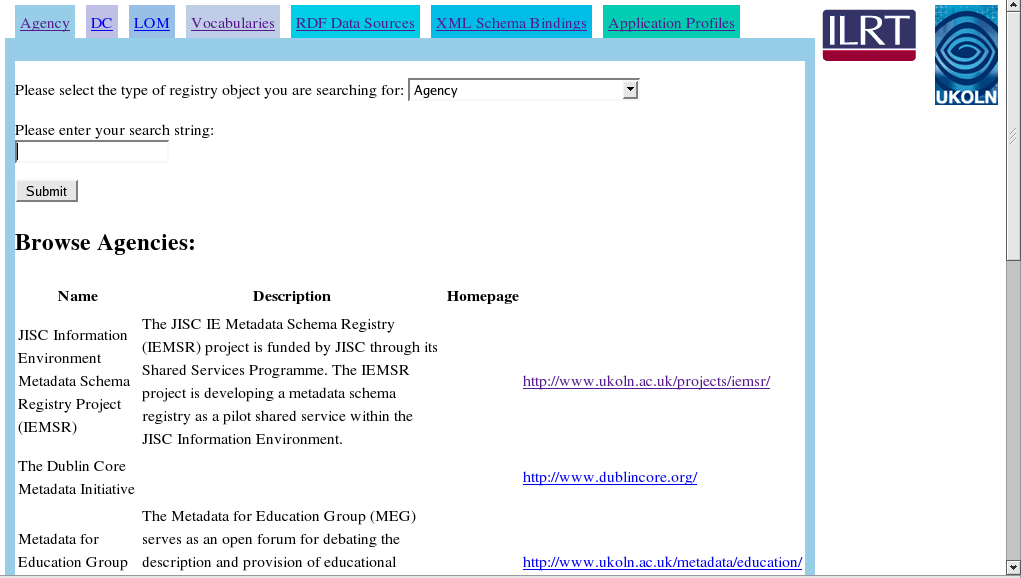Click the 'Homepage' column header

(x=483, y=296)
